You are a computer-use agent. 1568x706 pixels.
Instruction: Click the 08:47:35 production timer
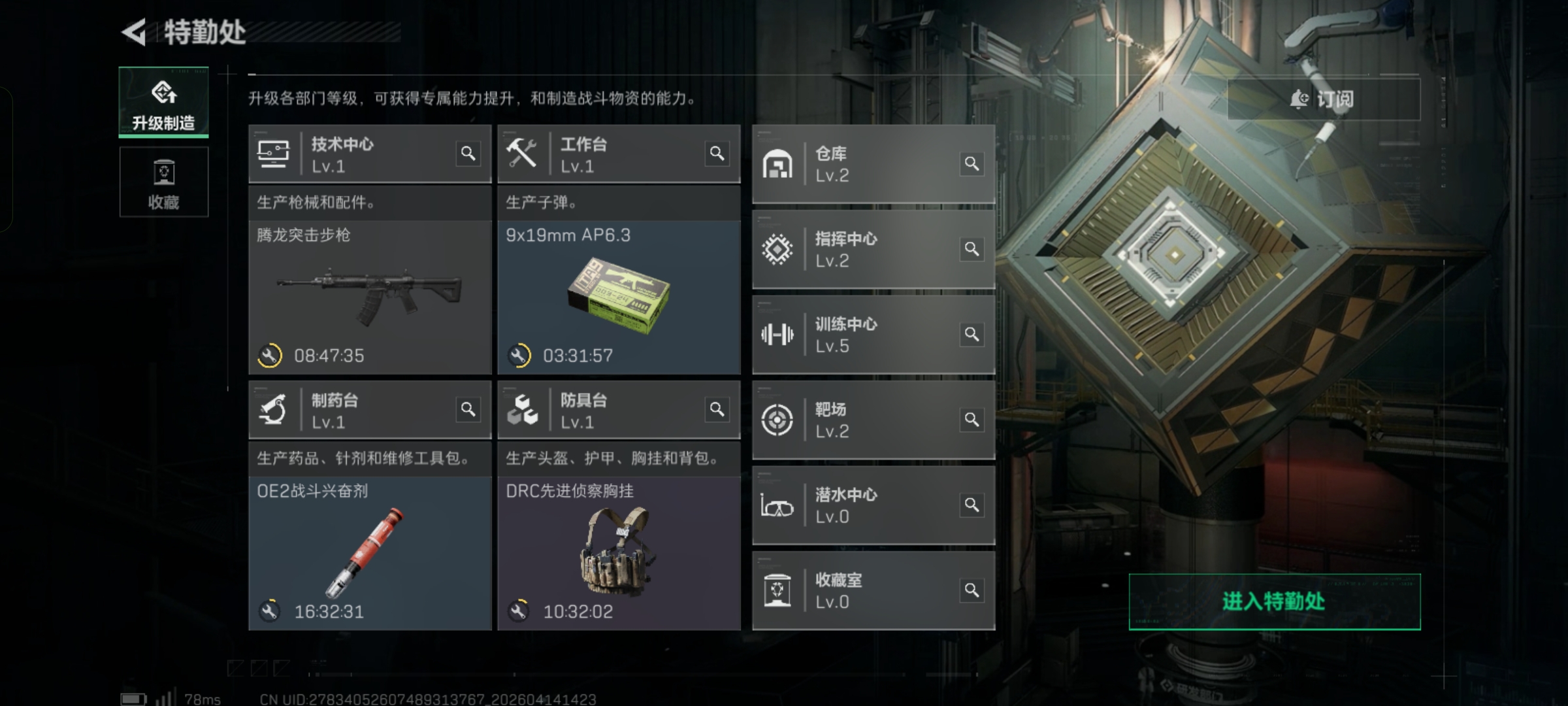(329, 356)
